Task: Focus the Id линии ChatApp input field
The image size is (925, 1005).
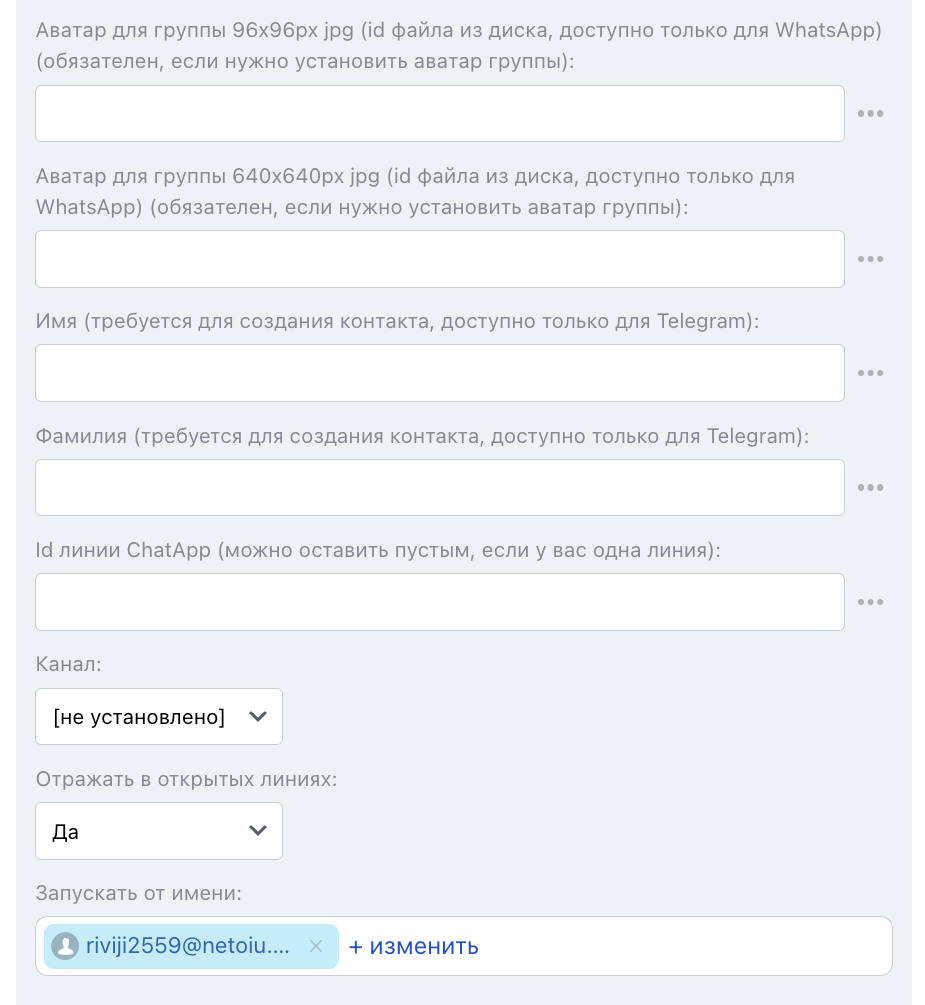Action: click(x=439, y=602)
